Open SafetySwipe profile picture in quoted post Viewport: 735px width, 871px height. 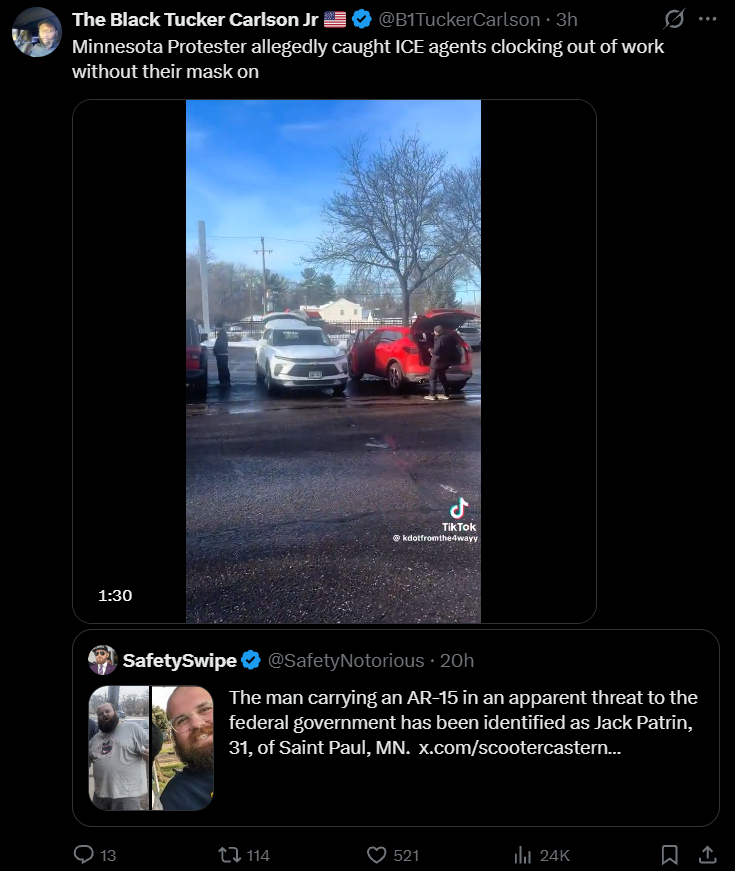[102, 660]
